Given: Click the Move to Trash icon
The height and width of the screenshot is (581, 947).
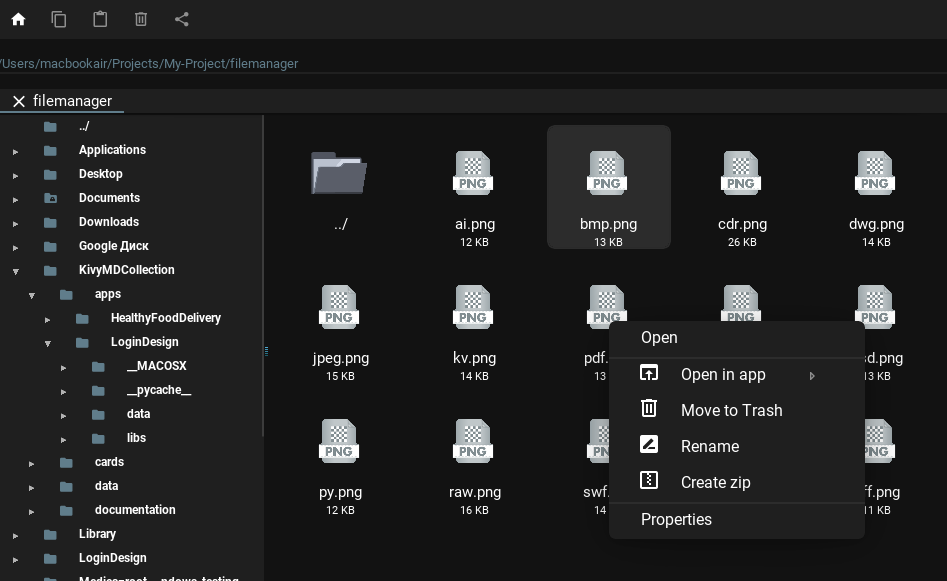Looking at the screenshot, I should coord(649,408).
